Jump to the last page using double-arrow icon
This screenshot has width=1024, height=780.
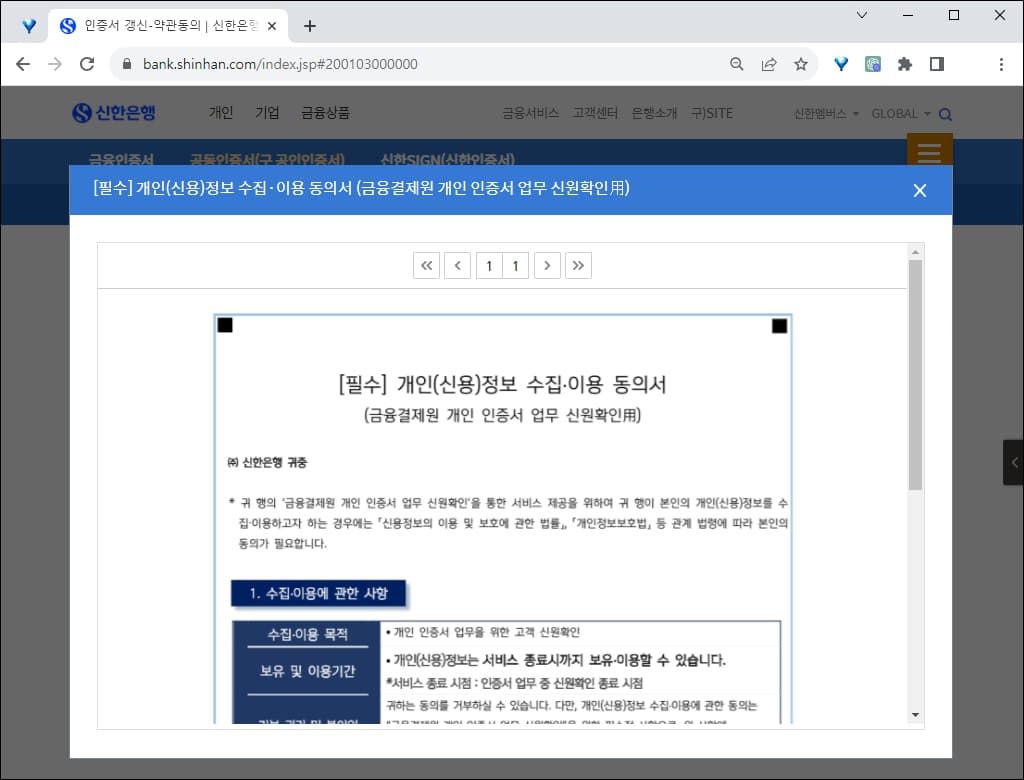pos(578,265)
